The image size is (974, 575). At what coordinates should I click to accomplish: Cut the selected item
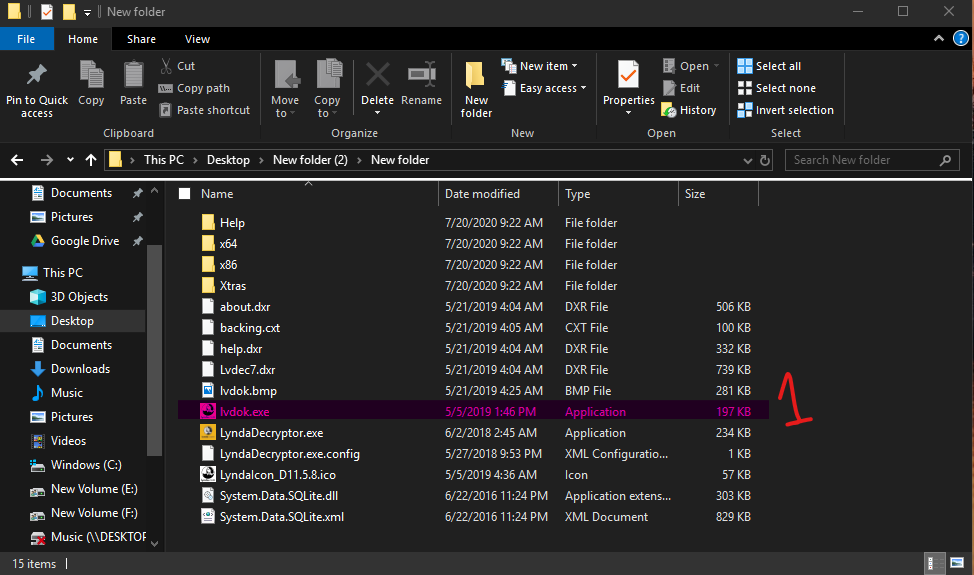[178, 66]
